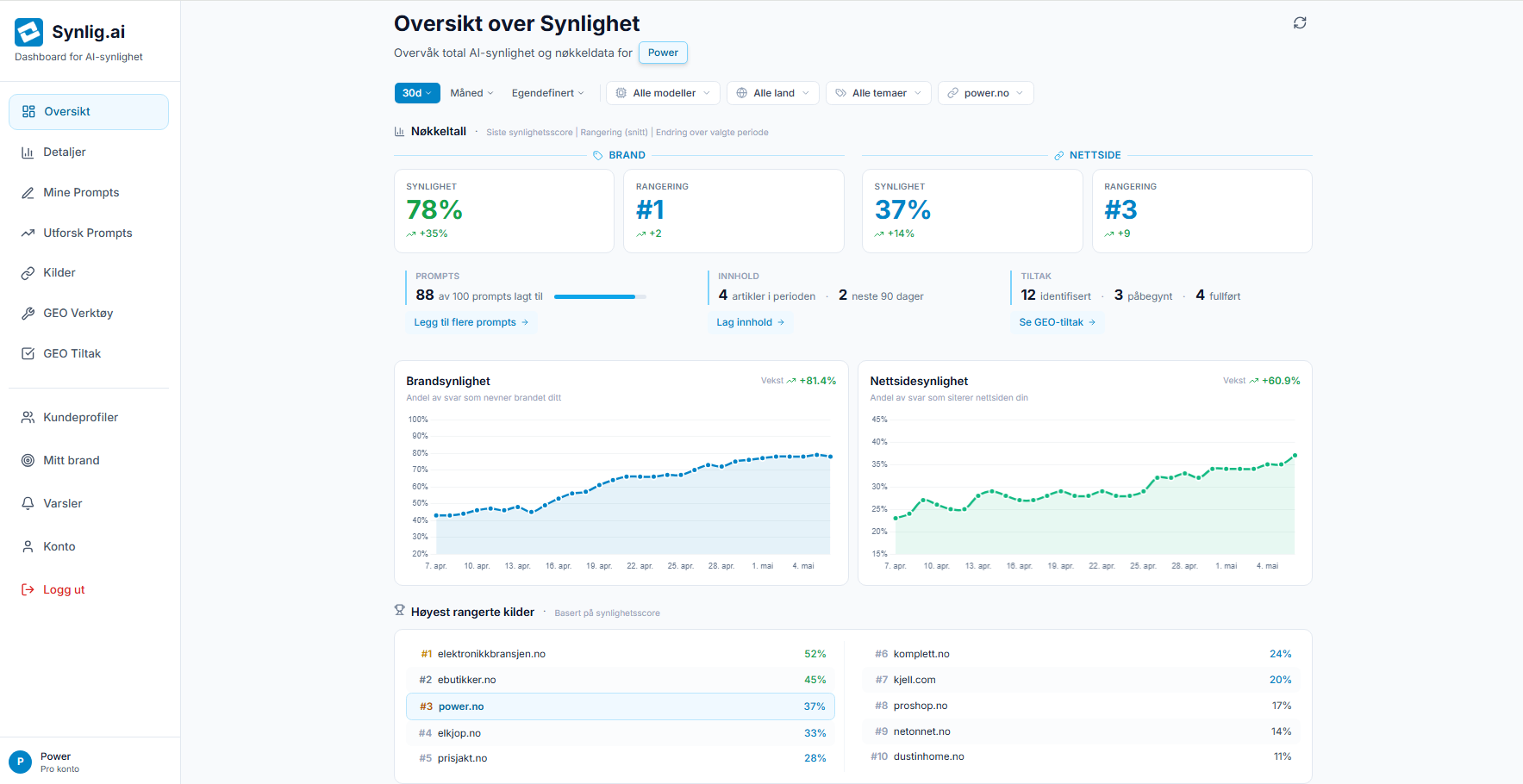Select the highlighted power.no source row

pos(621,706)
